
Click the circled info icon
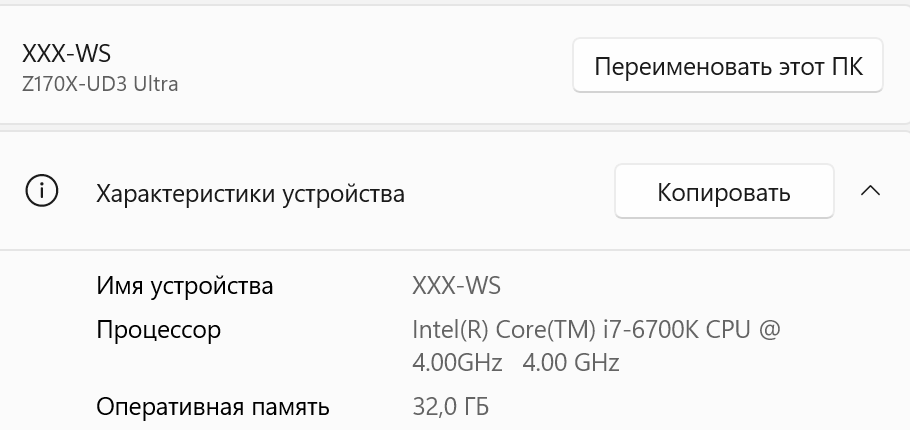coord(41,191)
